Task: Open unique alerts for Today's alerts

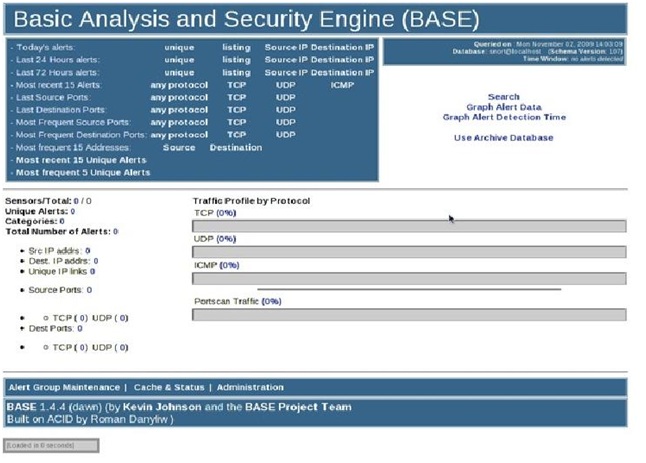Action: pos(179,47)
